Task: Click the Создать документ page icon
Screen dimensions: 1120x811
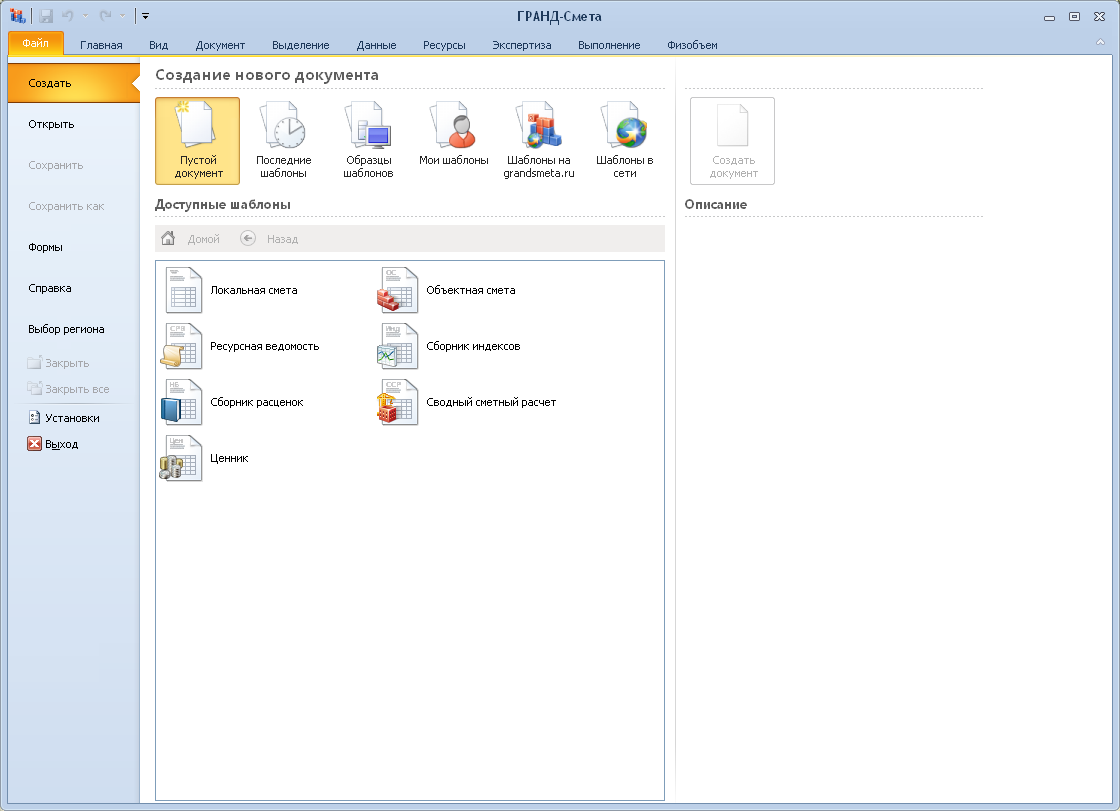Action: (x=732, y=125)
